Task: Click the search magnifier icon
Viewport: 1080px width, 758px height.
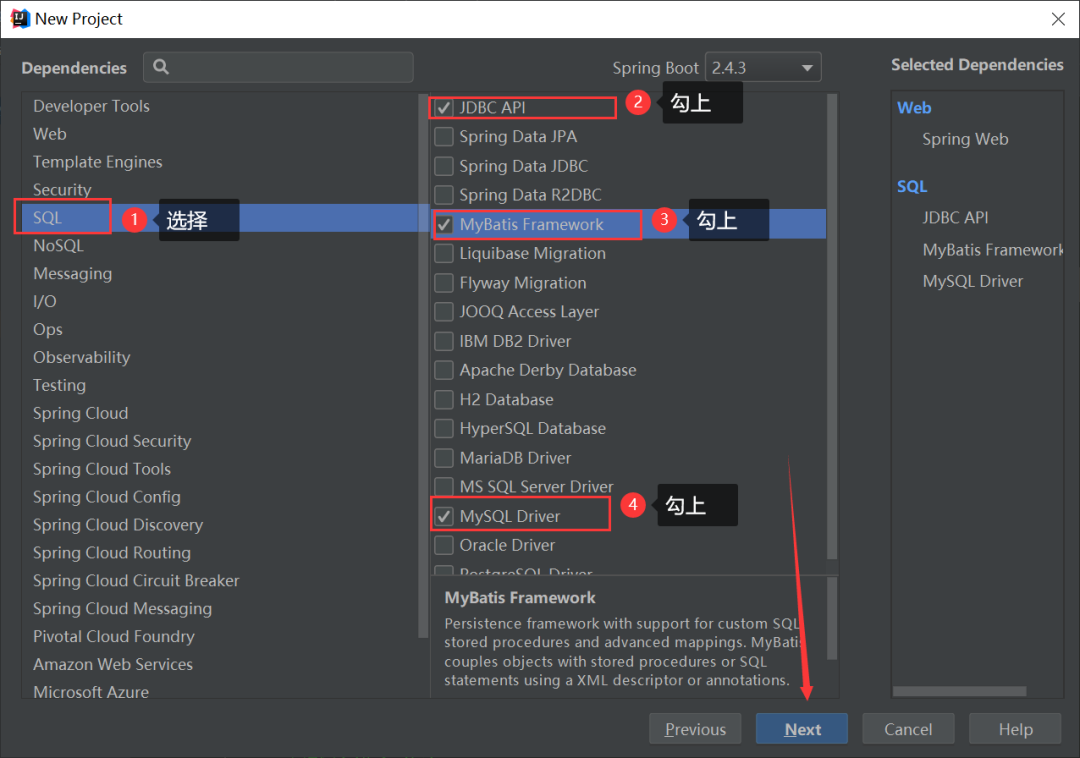Action: click(160, 67)
